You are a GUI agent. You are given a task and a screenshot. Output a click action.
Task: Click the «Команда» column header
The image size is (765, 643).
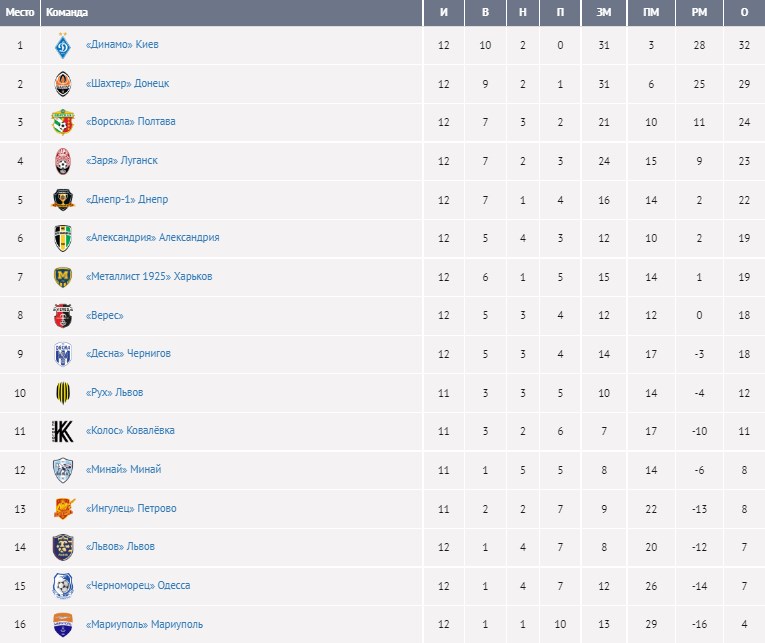point(66,13)
